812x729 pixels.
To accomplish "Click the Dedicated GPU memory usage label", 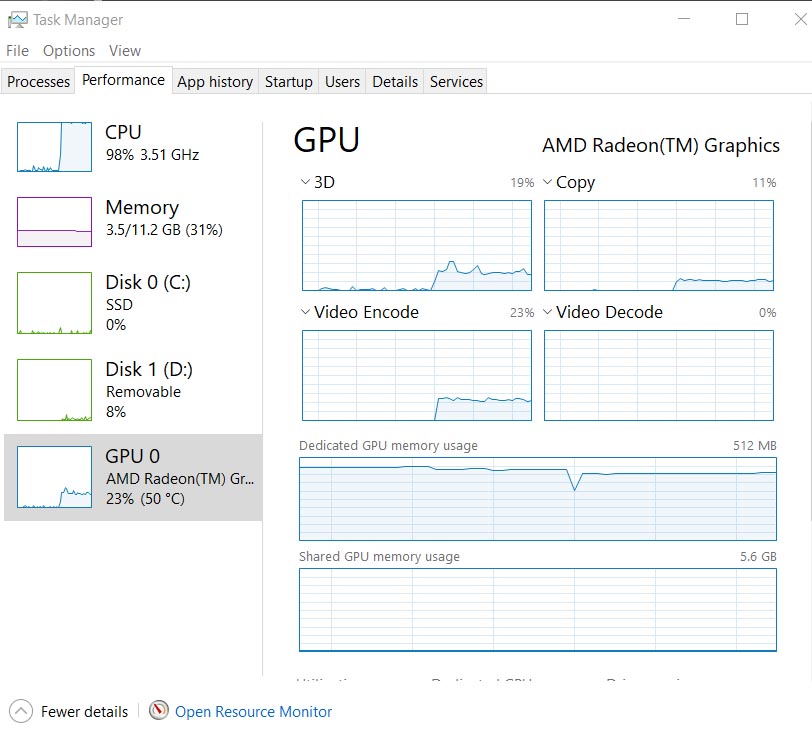I will 388,446.
